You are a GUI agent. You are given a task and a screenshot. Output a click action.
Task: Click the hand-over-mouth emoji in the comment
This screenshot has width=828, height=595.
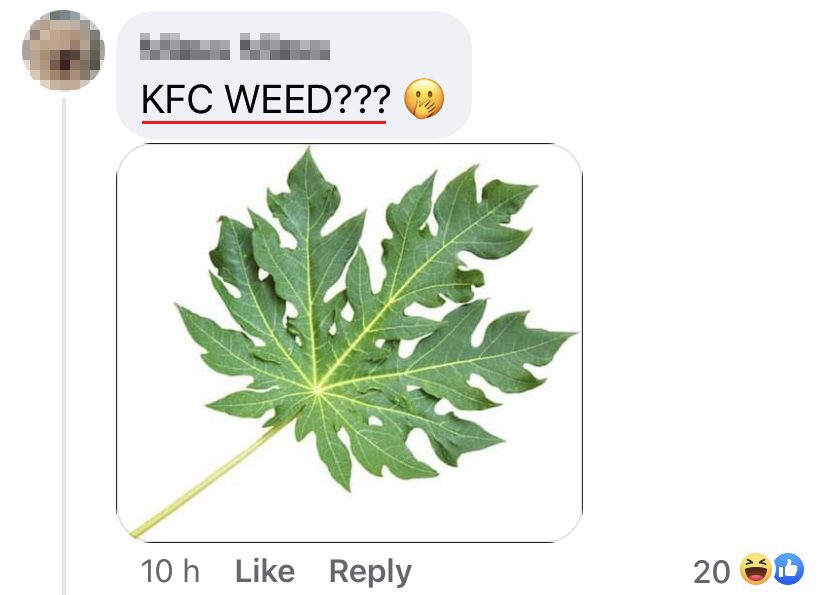[424, 99]
